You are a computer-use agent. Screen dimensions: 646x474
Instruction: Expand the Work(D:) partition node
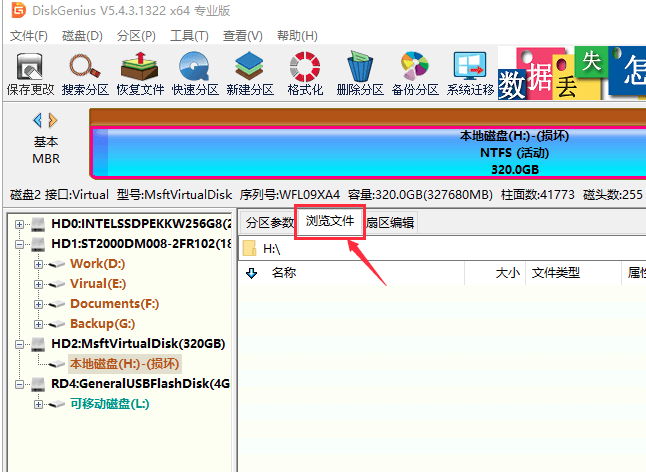(x=38, y=264)
